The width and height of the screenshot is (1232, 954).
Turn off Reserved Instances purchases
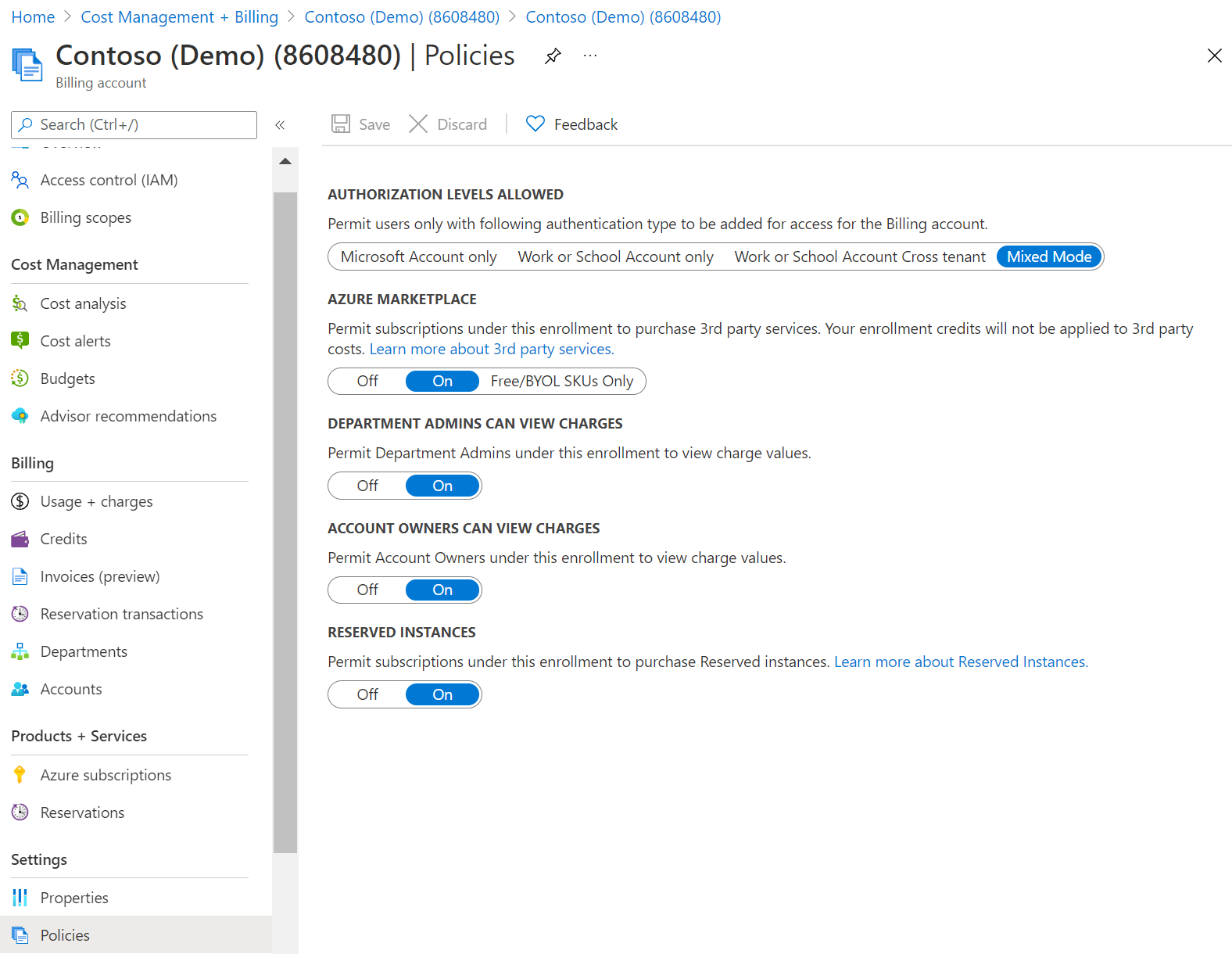[367, 694]
